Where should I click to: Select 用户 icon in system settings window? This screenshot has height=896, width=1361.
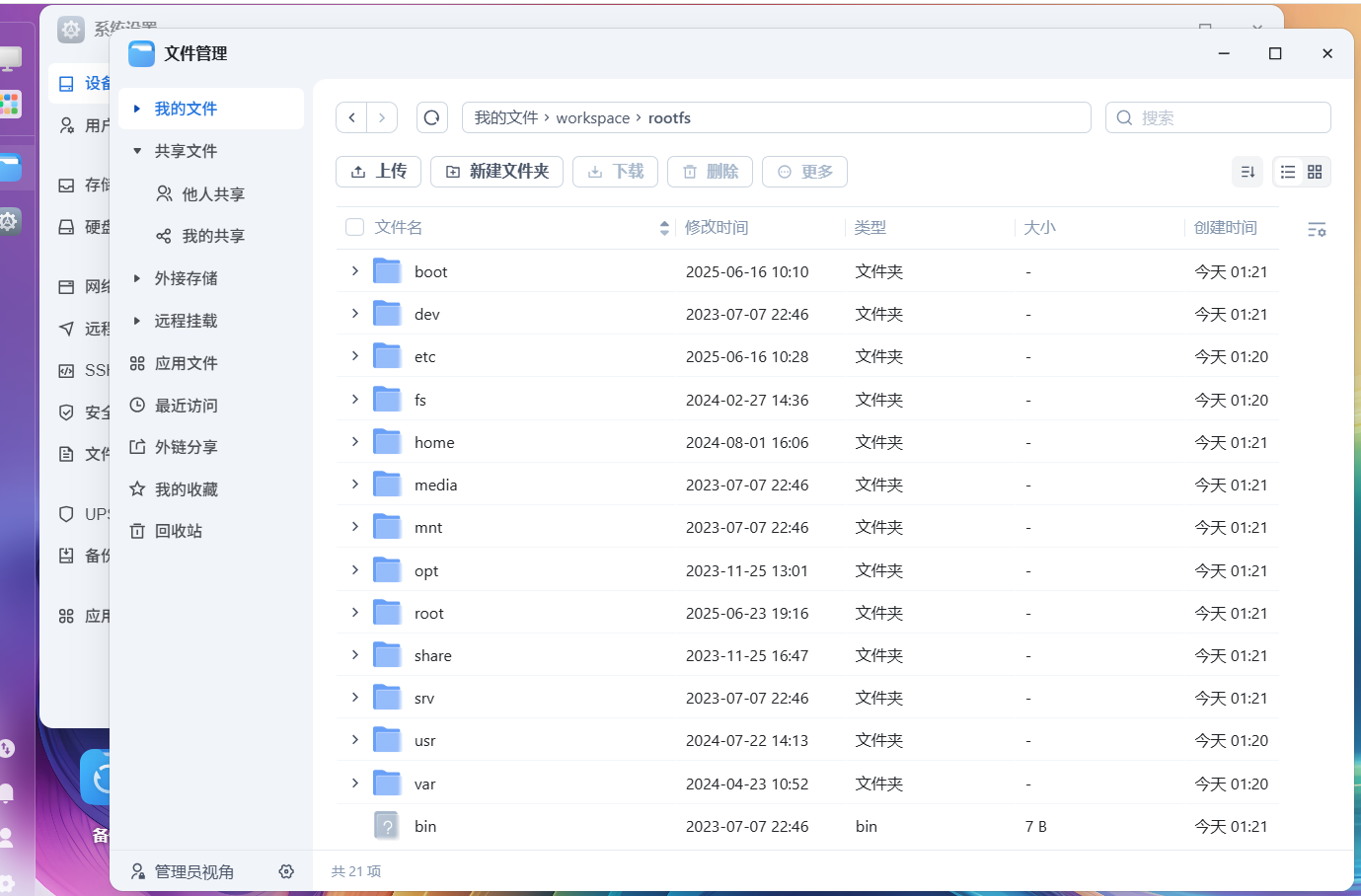pos(66,125)
